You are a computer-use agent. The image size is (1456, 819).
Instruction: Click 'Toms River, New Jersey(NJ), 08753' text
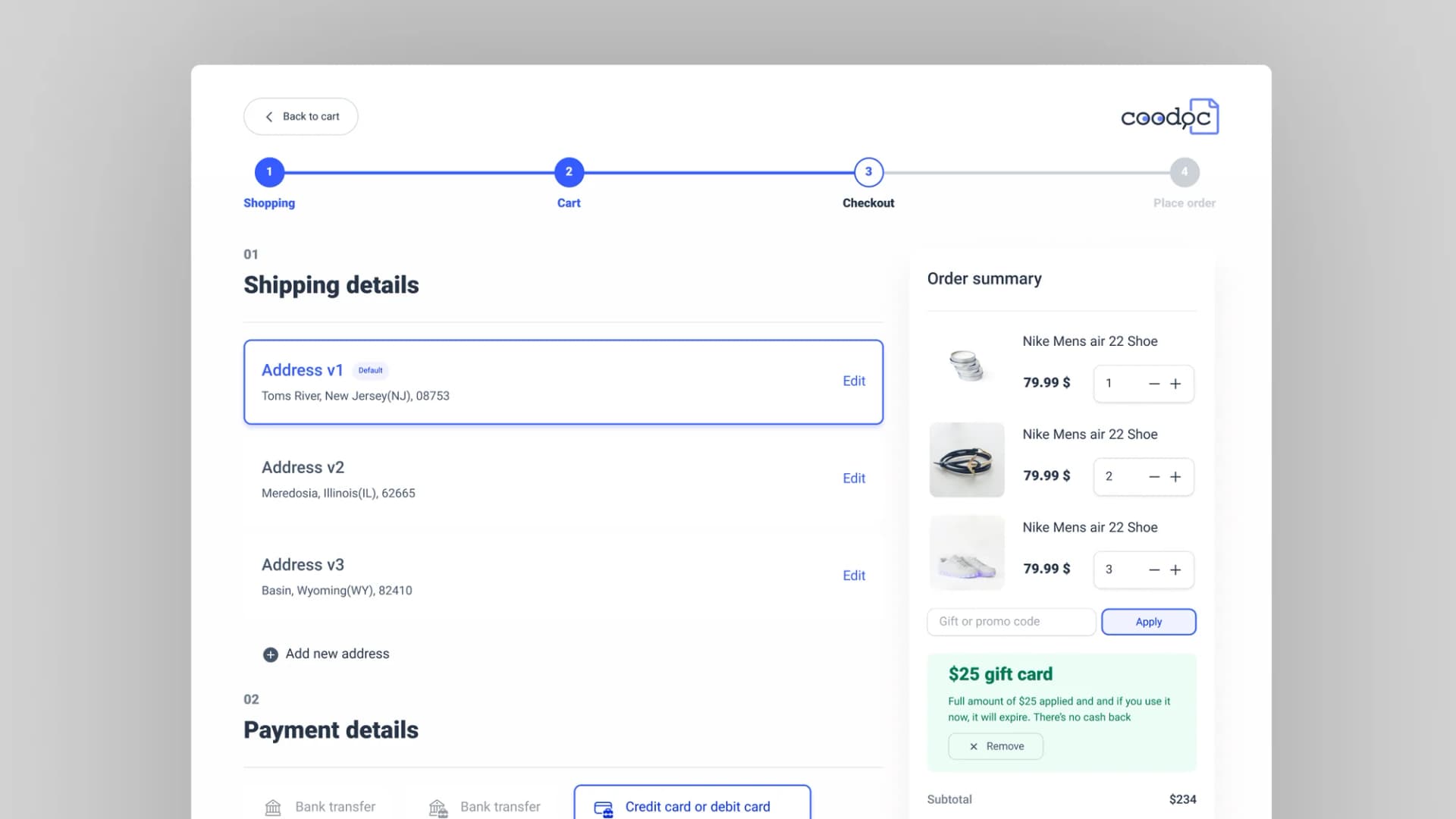point(356,396)
